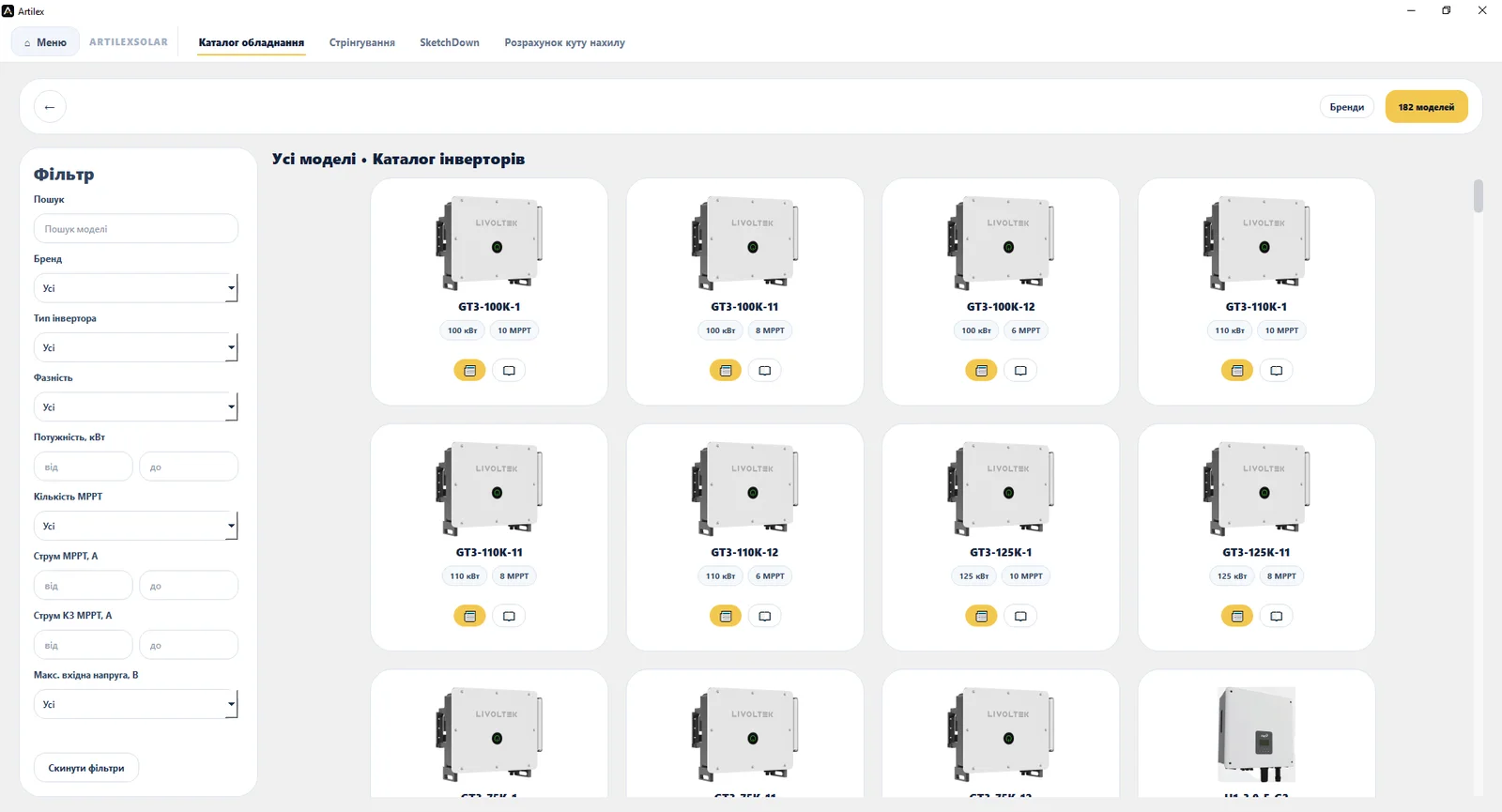Image resolution: width=1502 pixels, height=812 pixels.
Task: Click the Потужність 'до' field
Action: pos(189,467)
